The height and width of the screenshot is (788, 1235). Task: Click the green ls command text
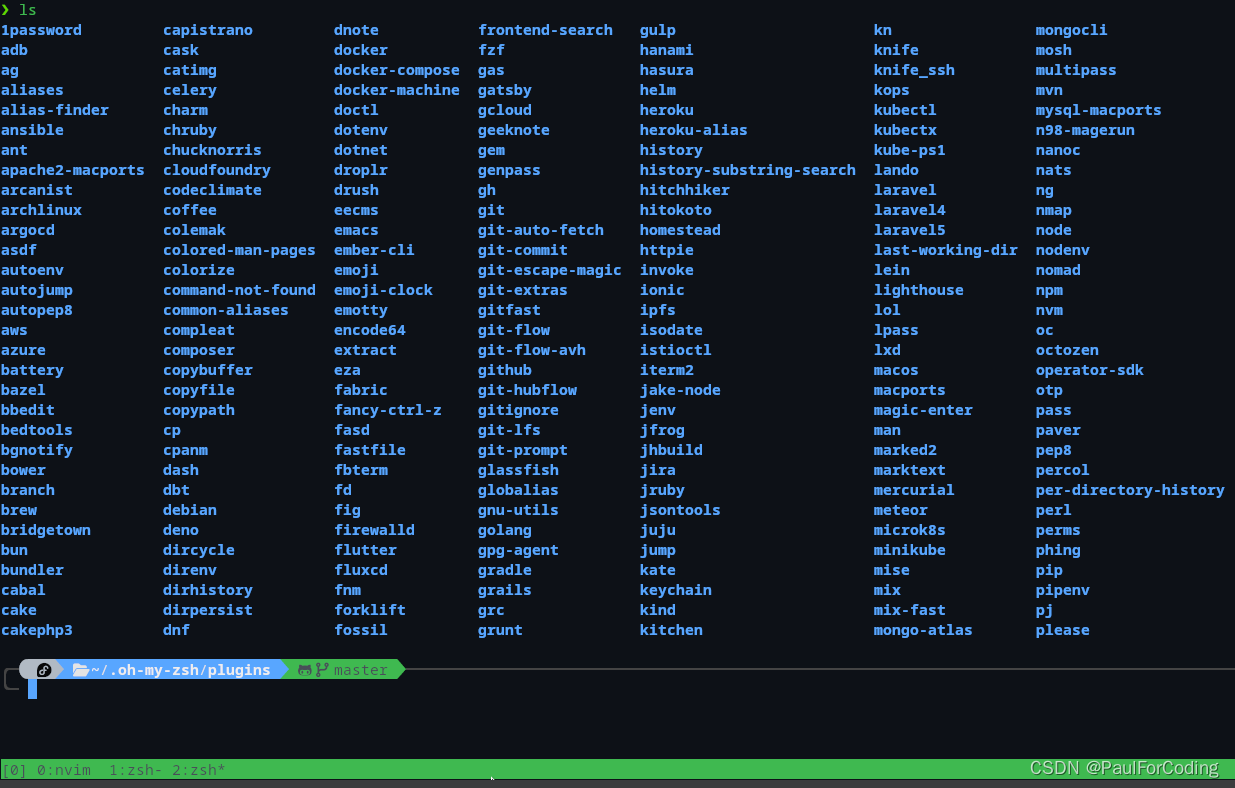pos(27,10)
